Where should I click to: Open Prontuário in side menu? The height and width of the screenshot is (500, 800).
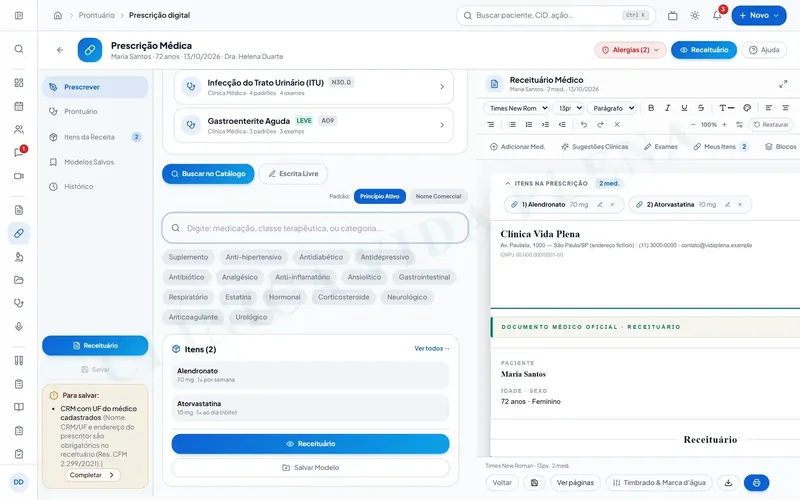click(x=95, y=112)
